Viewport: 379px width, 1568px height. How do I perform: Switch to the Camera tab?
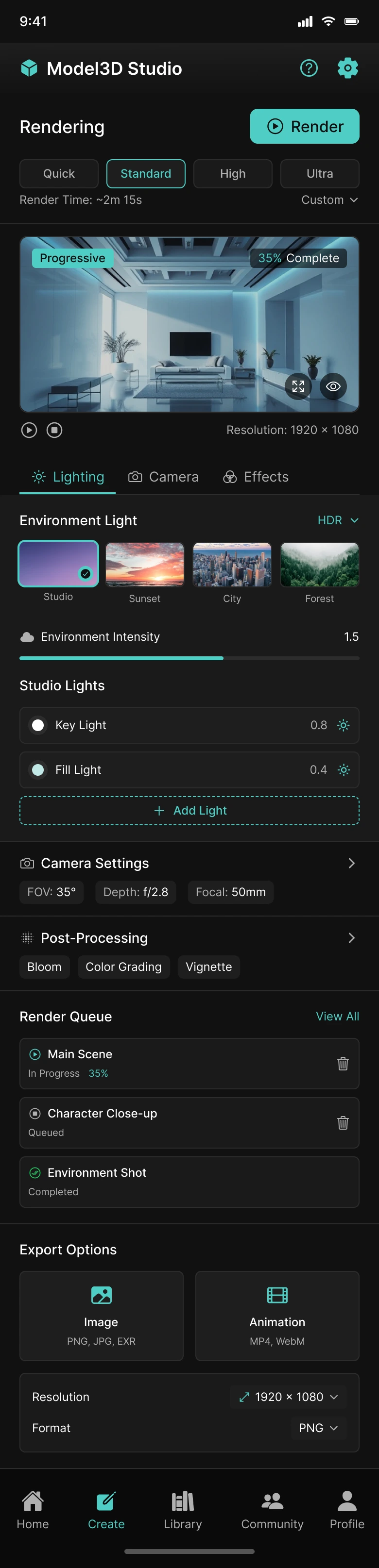163,477
